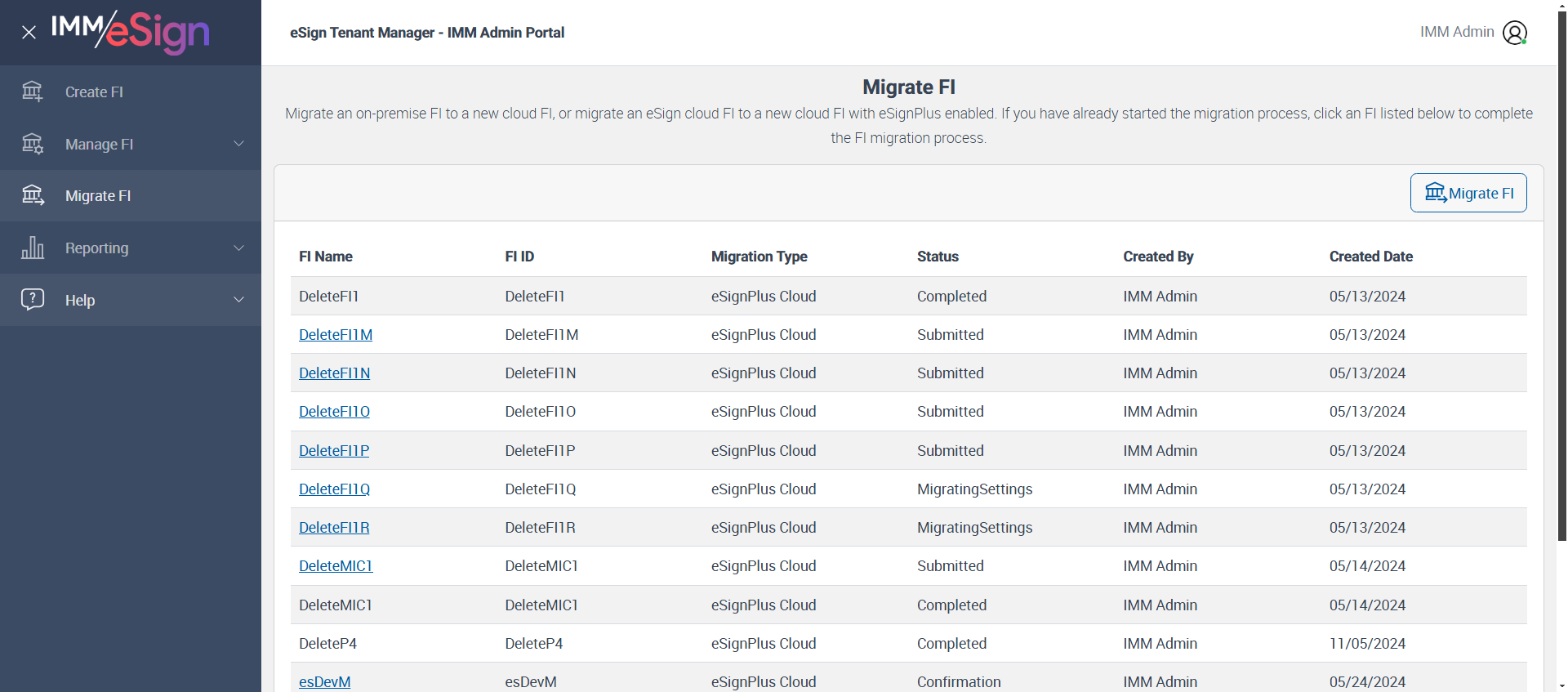Viewport: 1568px width, 692px height.
Task: Expand the Manage FI submenu chevron
Action: [x=238, y=144]
